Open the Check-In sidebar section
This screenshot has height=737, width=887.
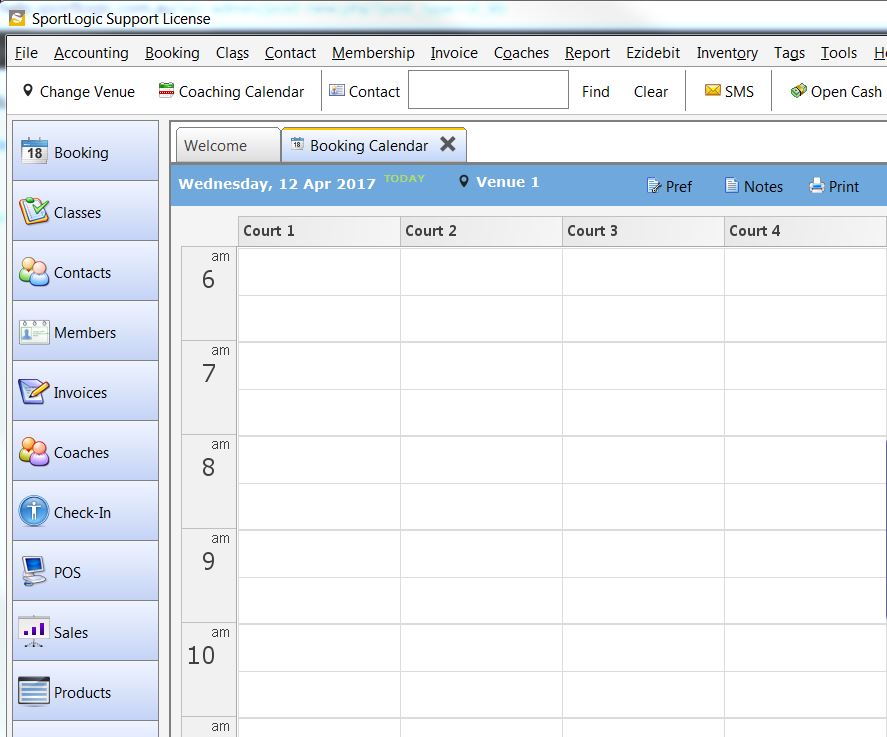85,511
